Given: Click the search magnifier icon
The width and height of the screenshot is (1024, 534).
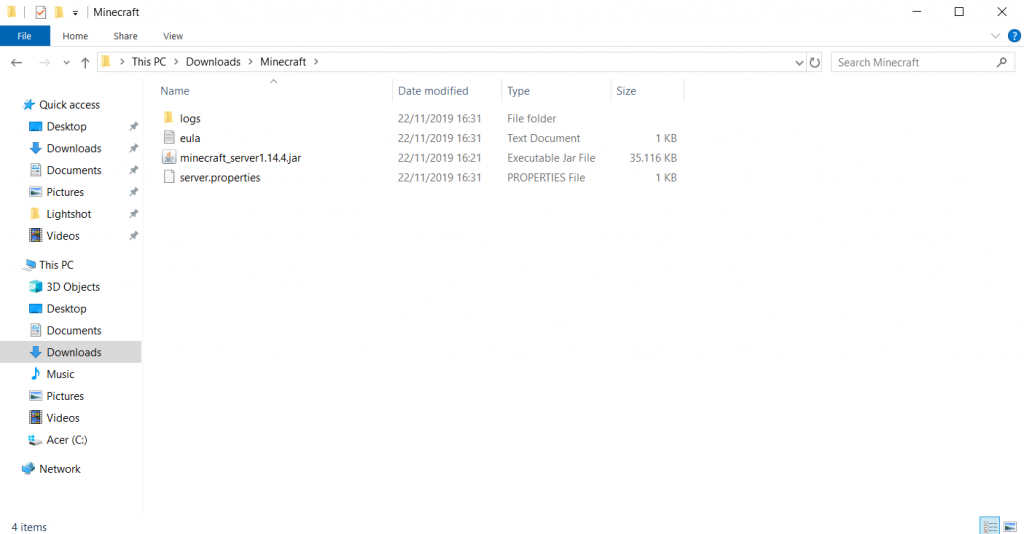Looking at the screenshot, I should pyautogui.click(x=1002, y=62).
